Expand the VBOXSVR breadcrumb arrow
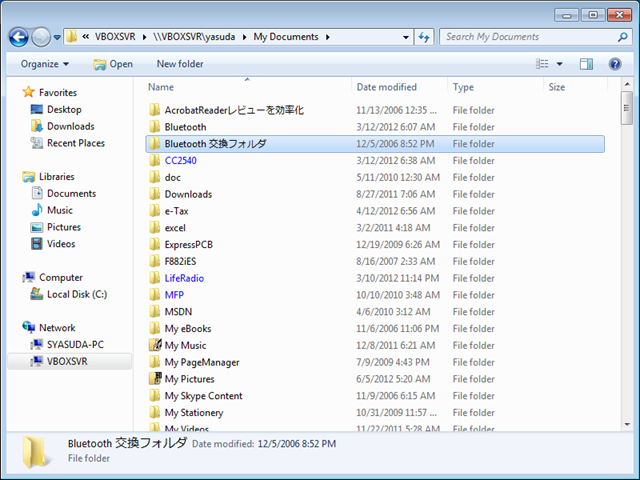The width and height of the screenshot is (640, 480). [x=144, y=37]
